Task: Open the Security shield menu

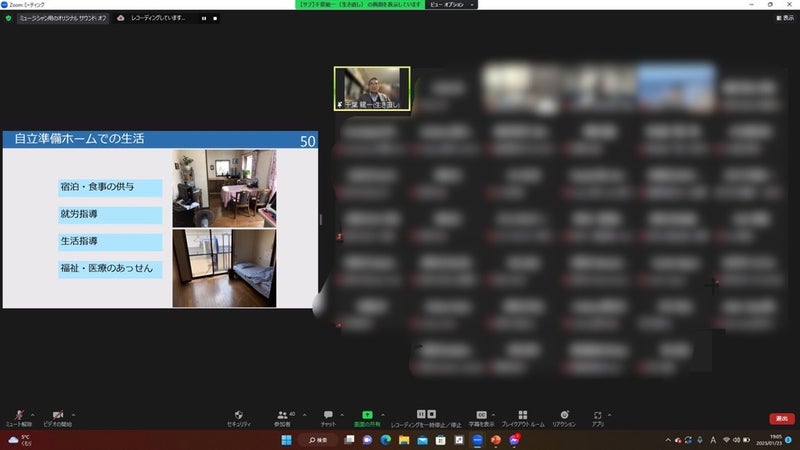Action: 238,418
